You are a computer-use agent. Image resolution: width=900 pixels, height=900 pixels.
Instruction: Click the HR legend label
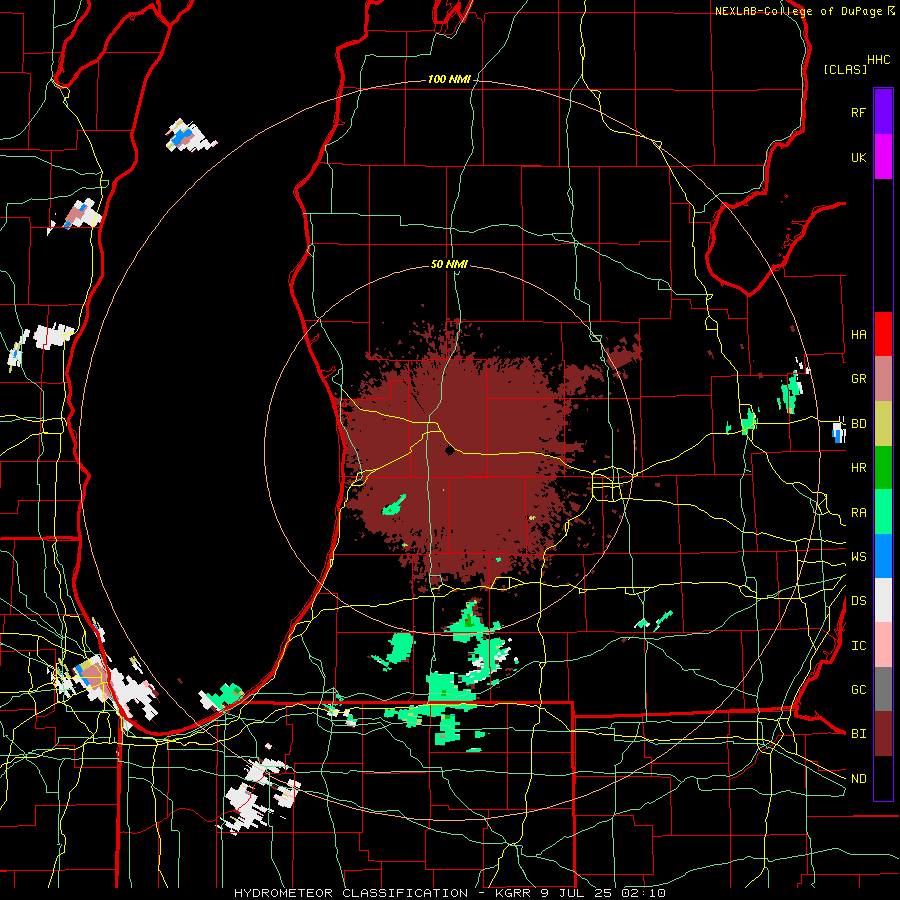pos(858,468)
